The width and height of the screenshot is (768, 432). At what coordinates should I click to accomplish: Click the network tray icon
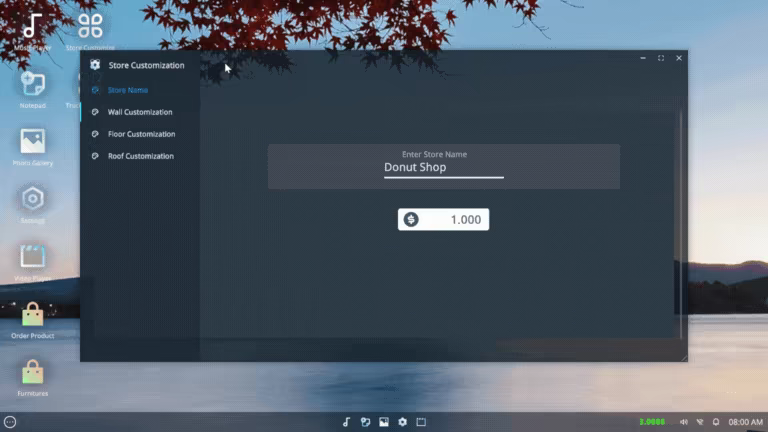point(700,422)
